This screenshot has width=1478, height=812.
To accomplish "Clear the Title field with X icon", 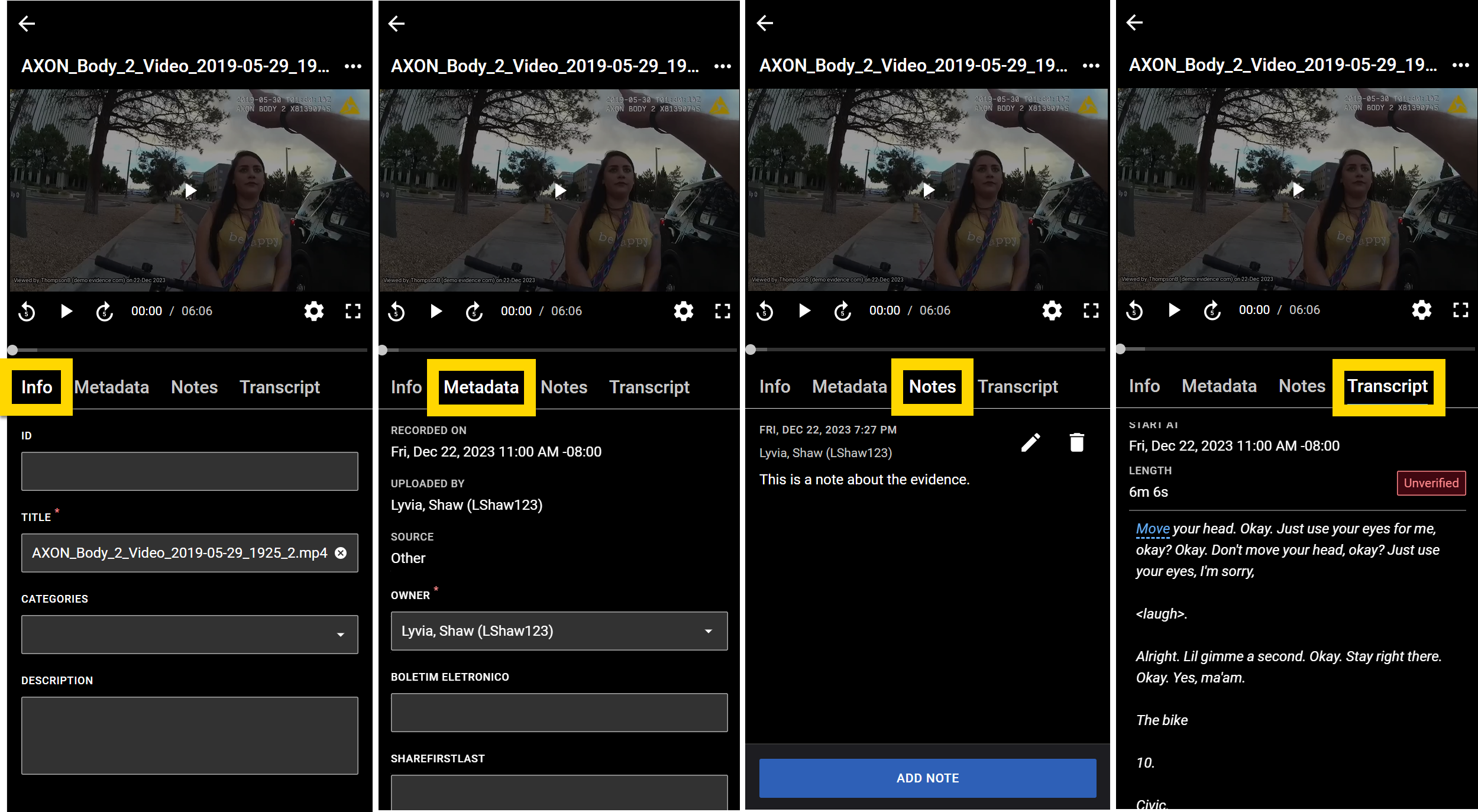I will [x=341, y=552].
